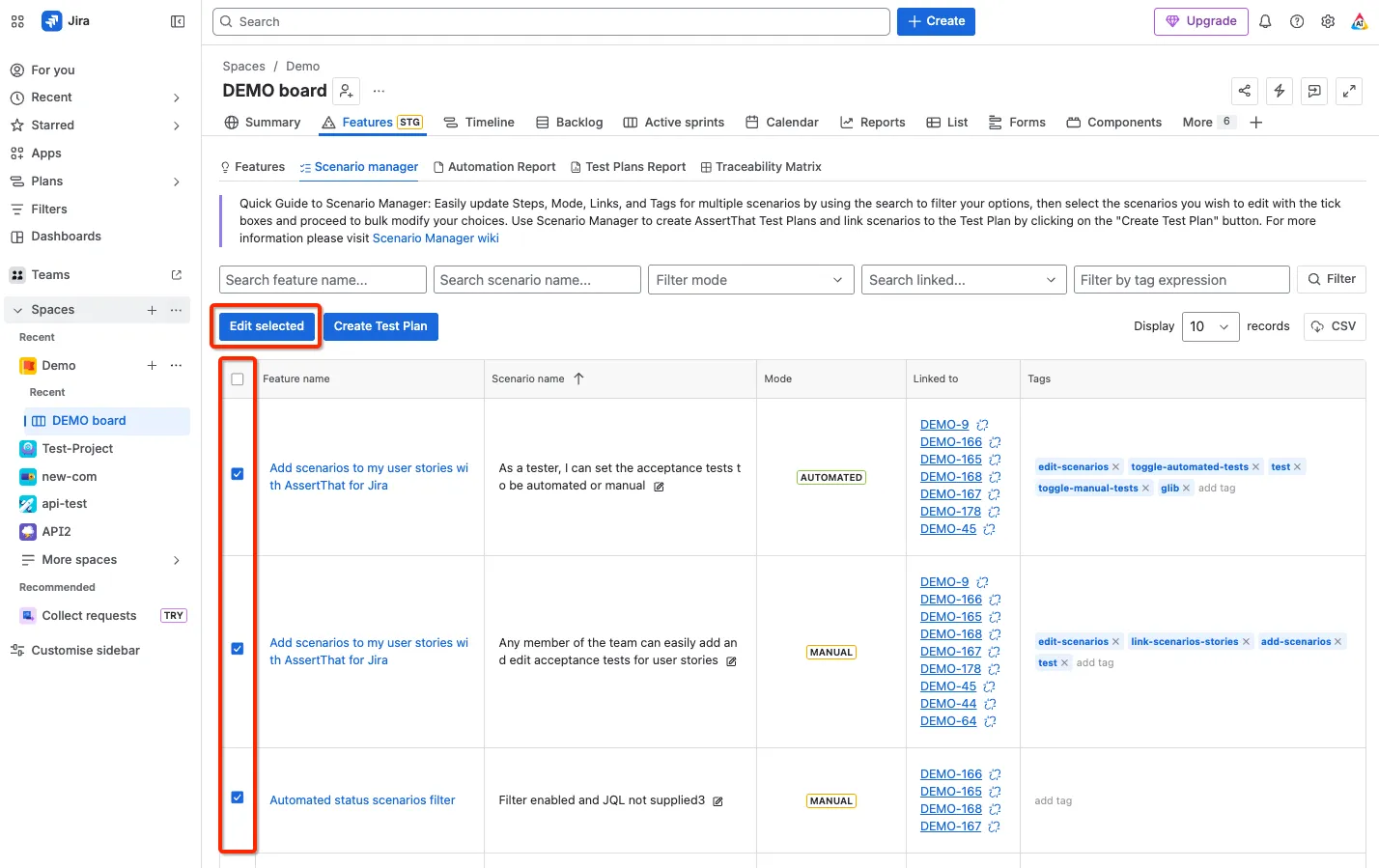Click the Search feature name field

point(323,280)
